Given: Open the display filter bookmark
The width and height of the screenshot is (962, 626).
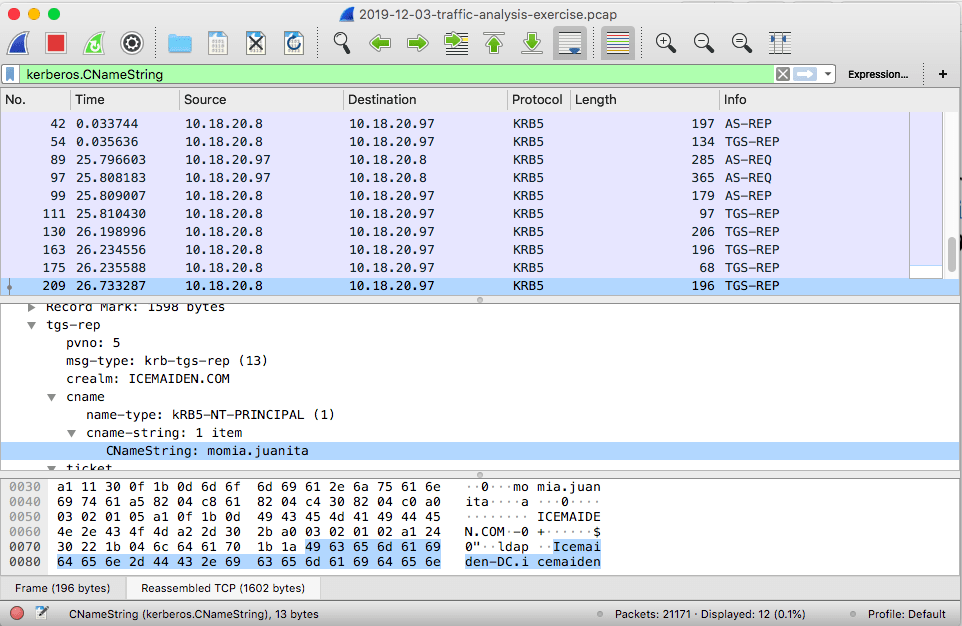Looking at the screenshot, I should tap(10, 74).
